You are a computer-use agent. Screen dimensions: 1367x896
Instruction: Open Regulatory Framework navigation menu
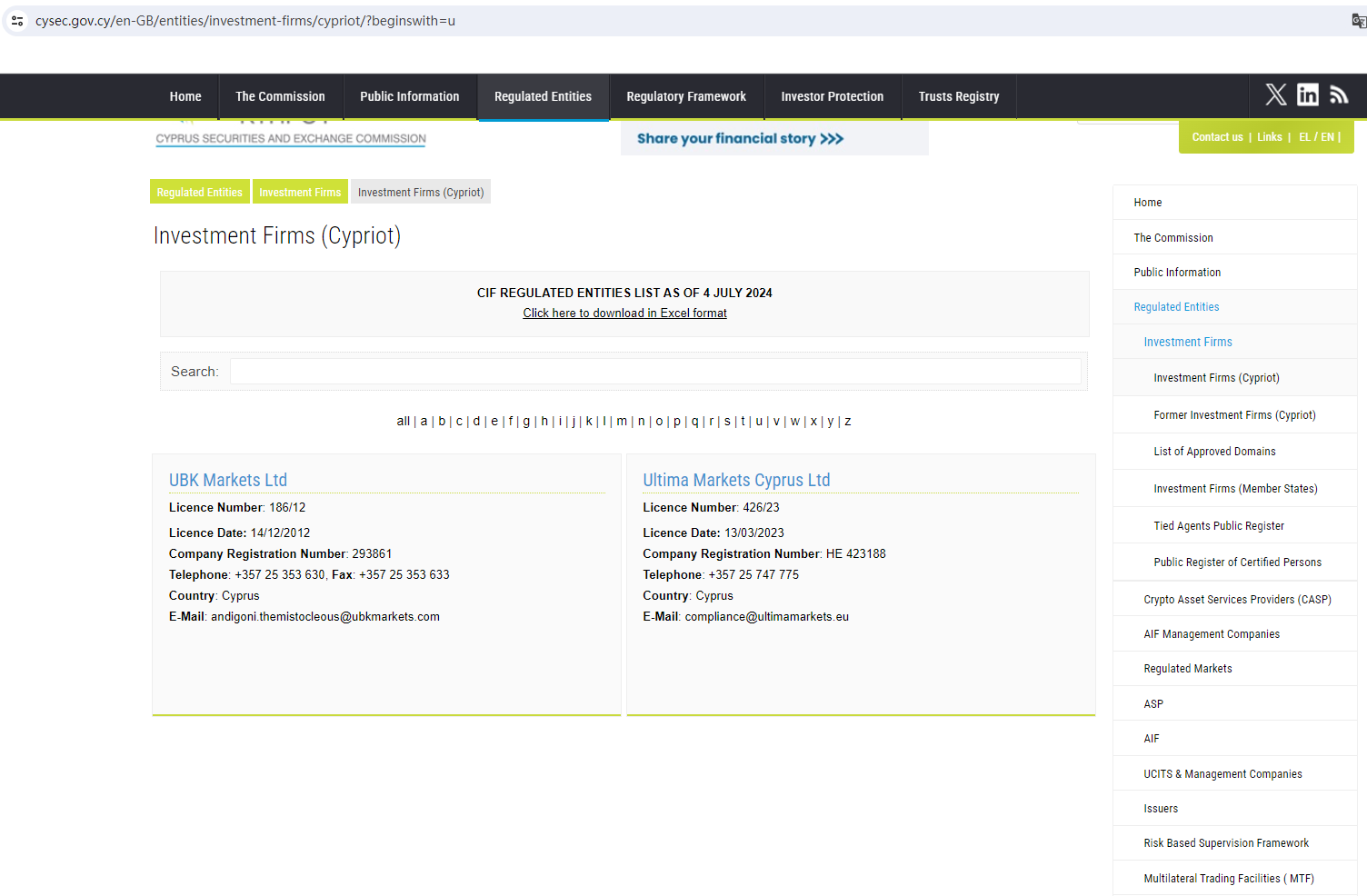686,96
